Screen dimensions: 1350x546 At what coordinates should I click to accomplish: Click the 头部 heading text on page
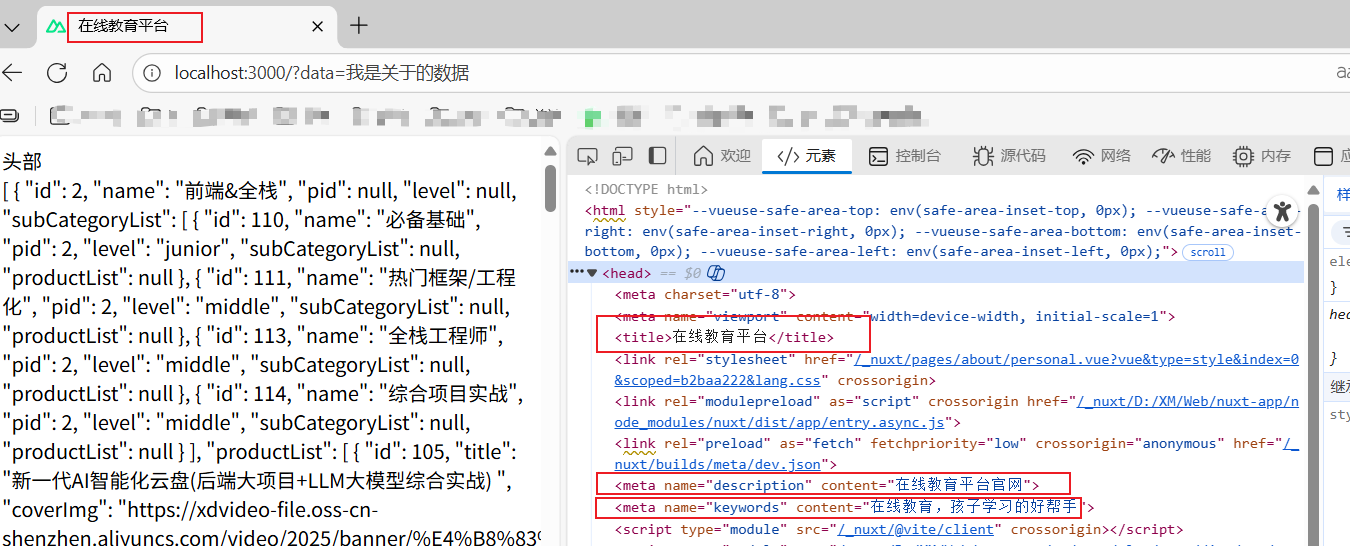(22, 161)
